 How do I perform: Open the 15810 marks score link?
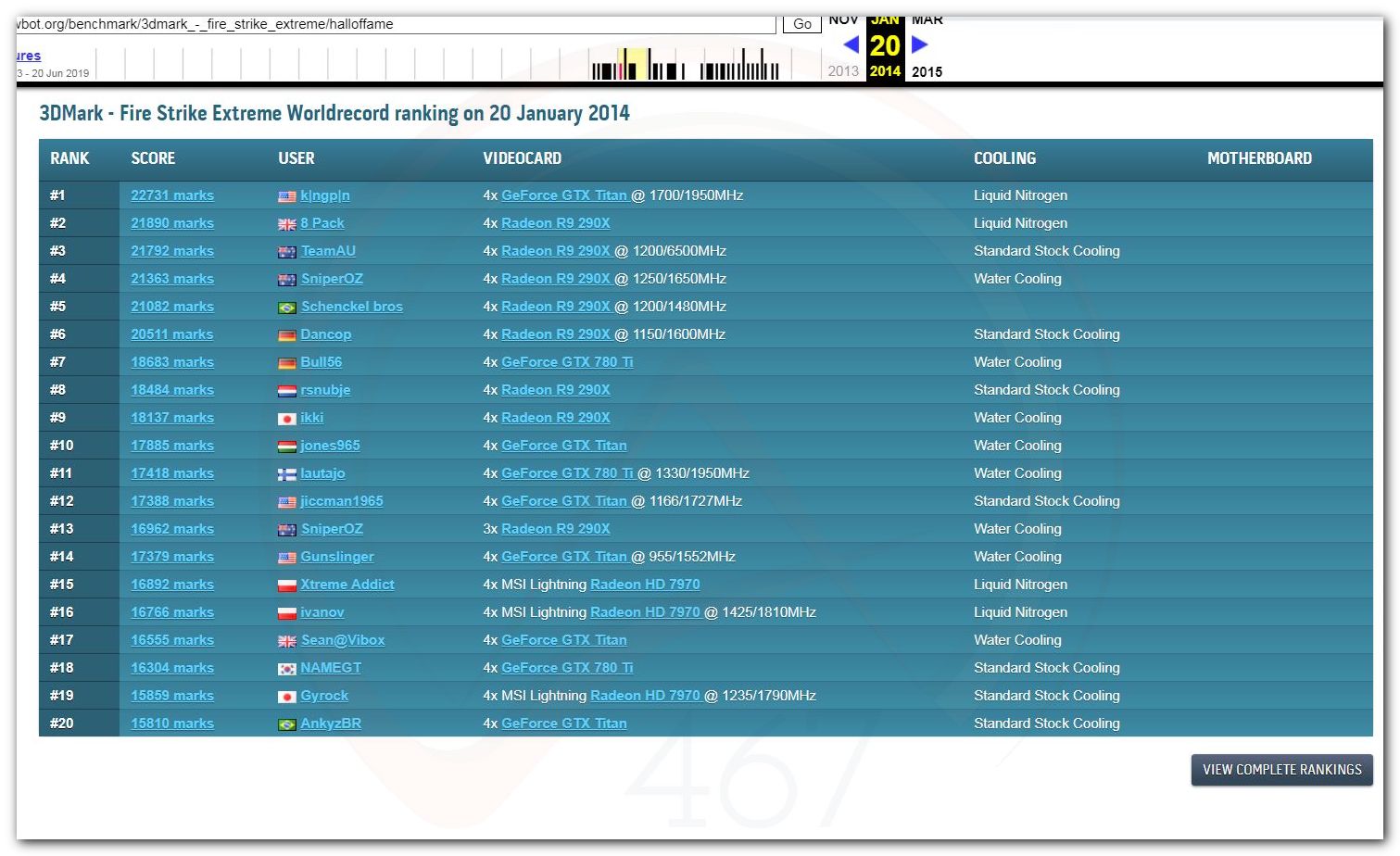[172, 724]
